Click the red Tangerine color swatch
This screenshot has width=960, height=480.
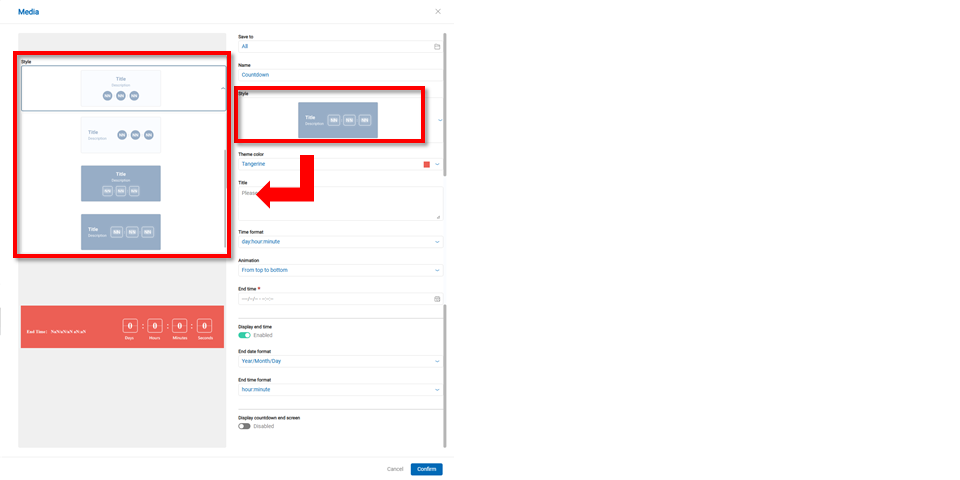click(x=427, y=164)
